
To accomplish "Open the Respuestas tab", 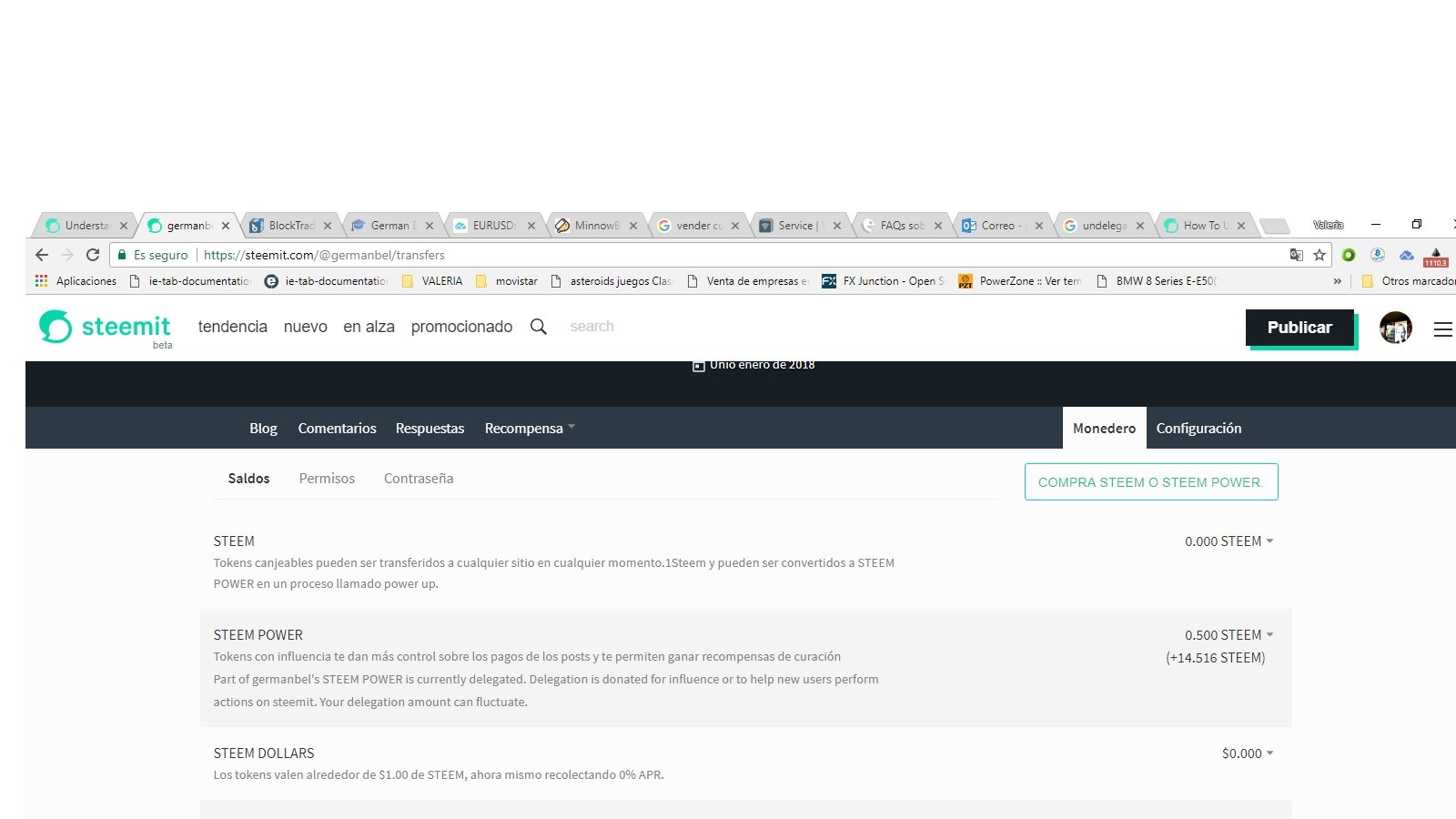I will (x=430, y=428).
